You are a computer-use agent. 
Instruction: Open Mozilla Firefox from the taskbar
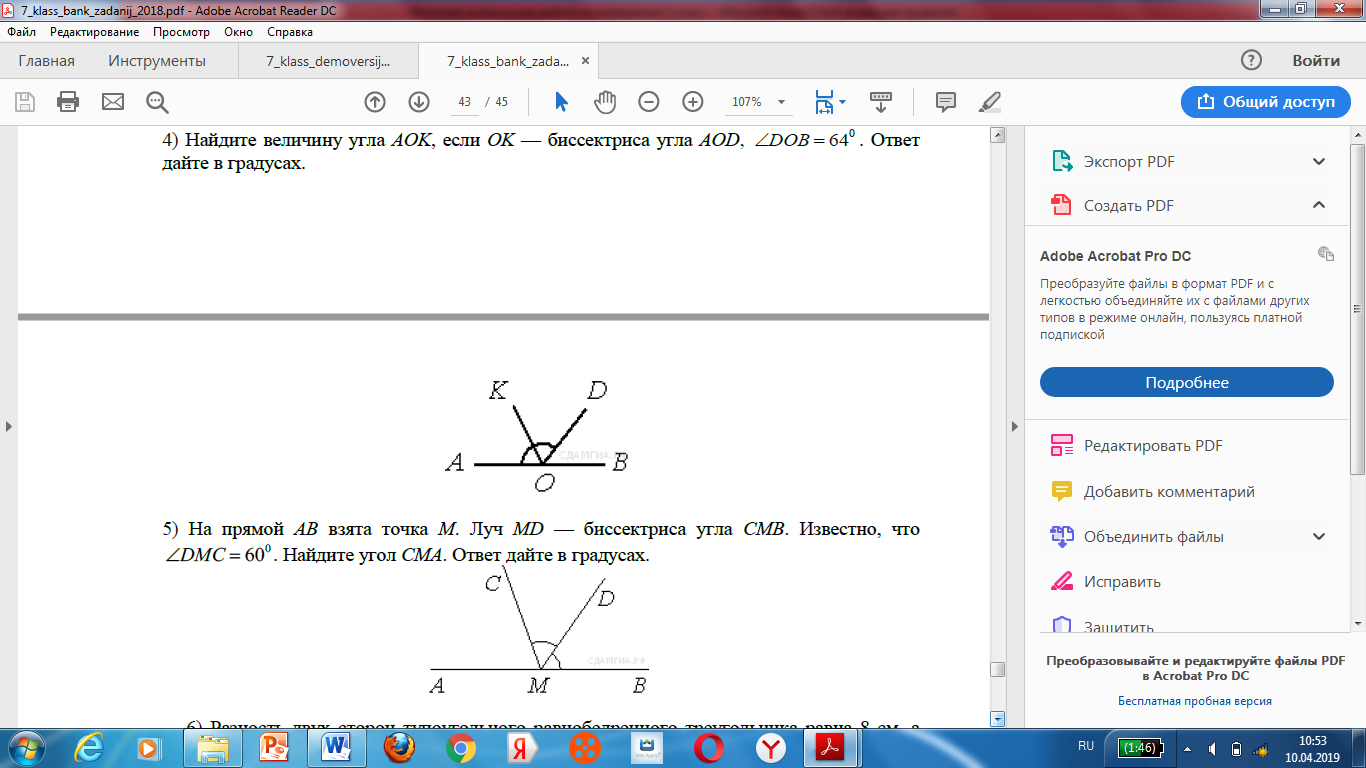click(398, 747)
